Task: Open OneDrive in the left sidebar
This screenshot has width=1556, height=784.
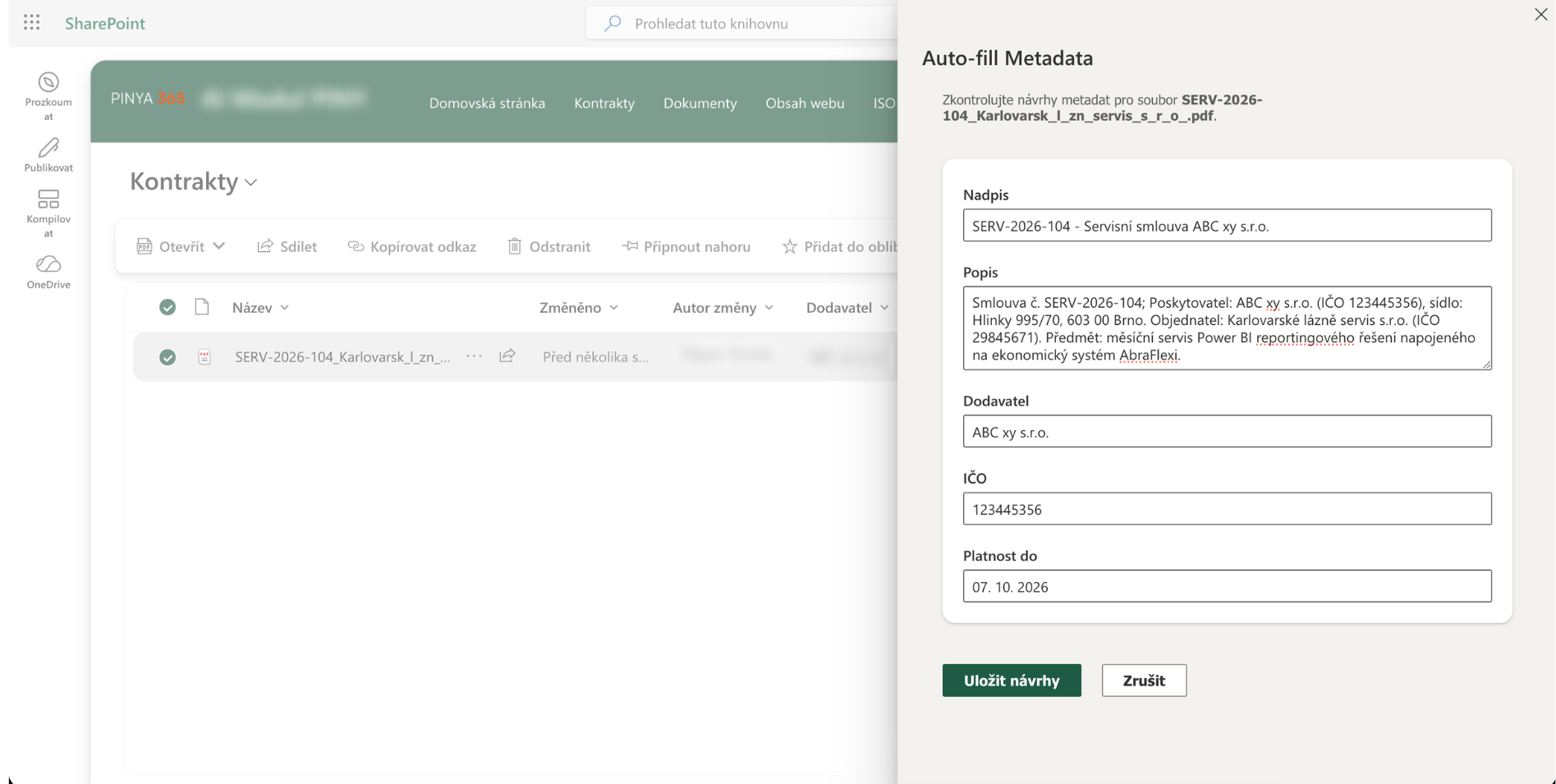Action: click(x=48, y=273)
